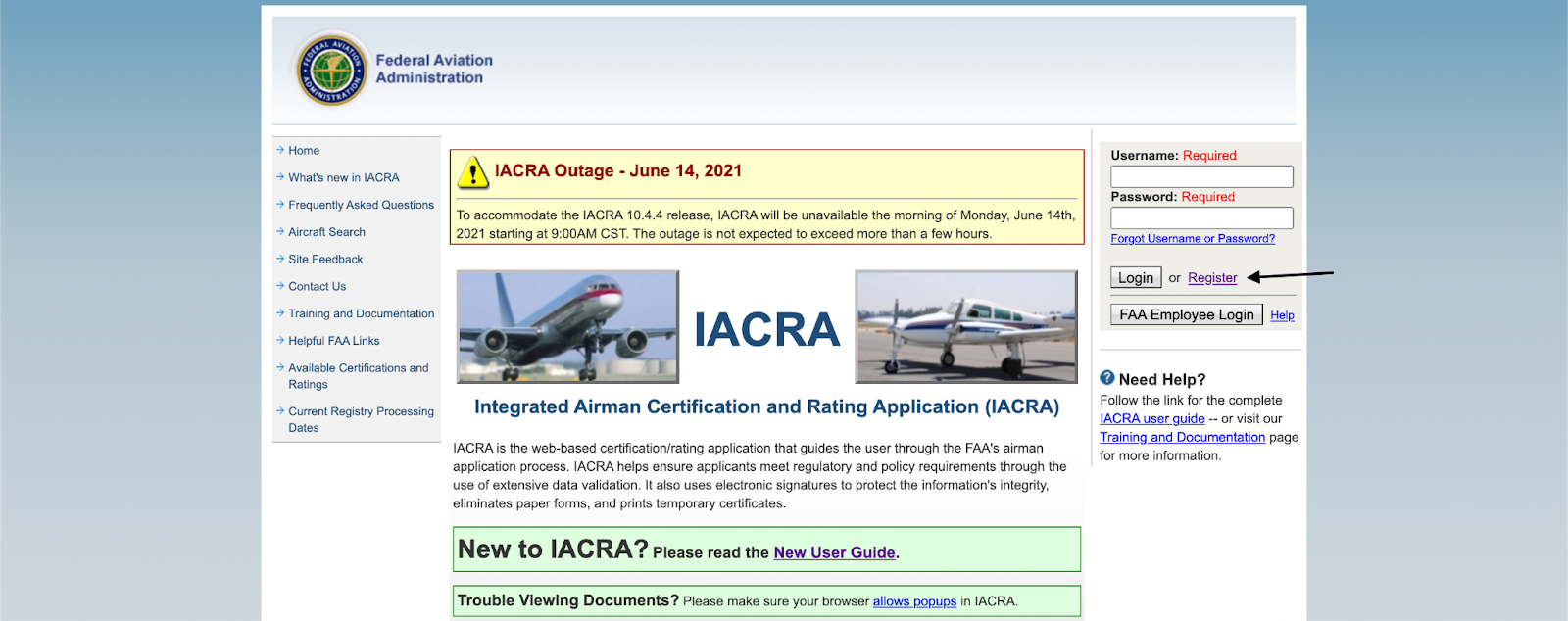Viewport: 1568px width, 621px height.
Task: Click the blue Need Help question icon
Action: tap(1107, 378)
